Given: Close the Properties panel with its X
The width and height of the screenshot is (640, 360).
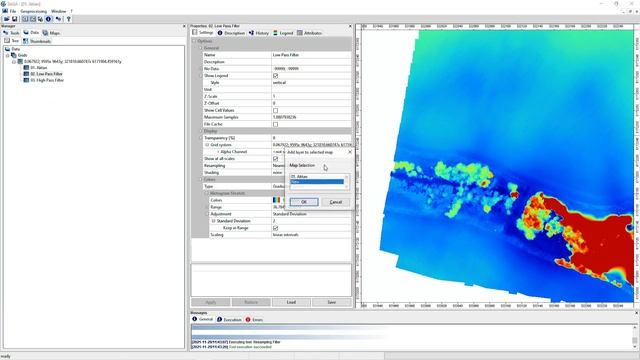Looking at the screenshot, I should click(350, 26).
